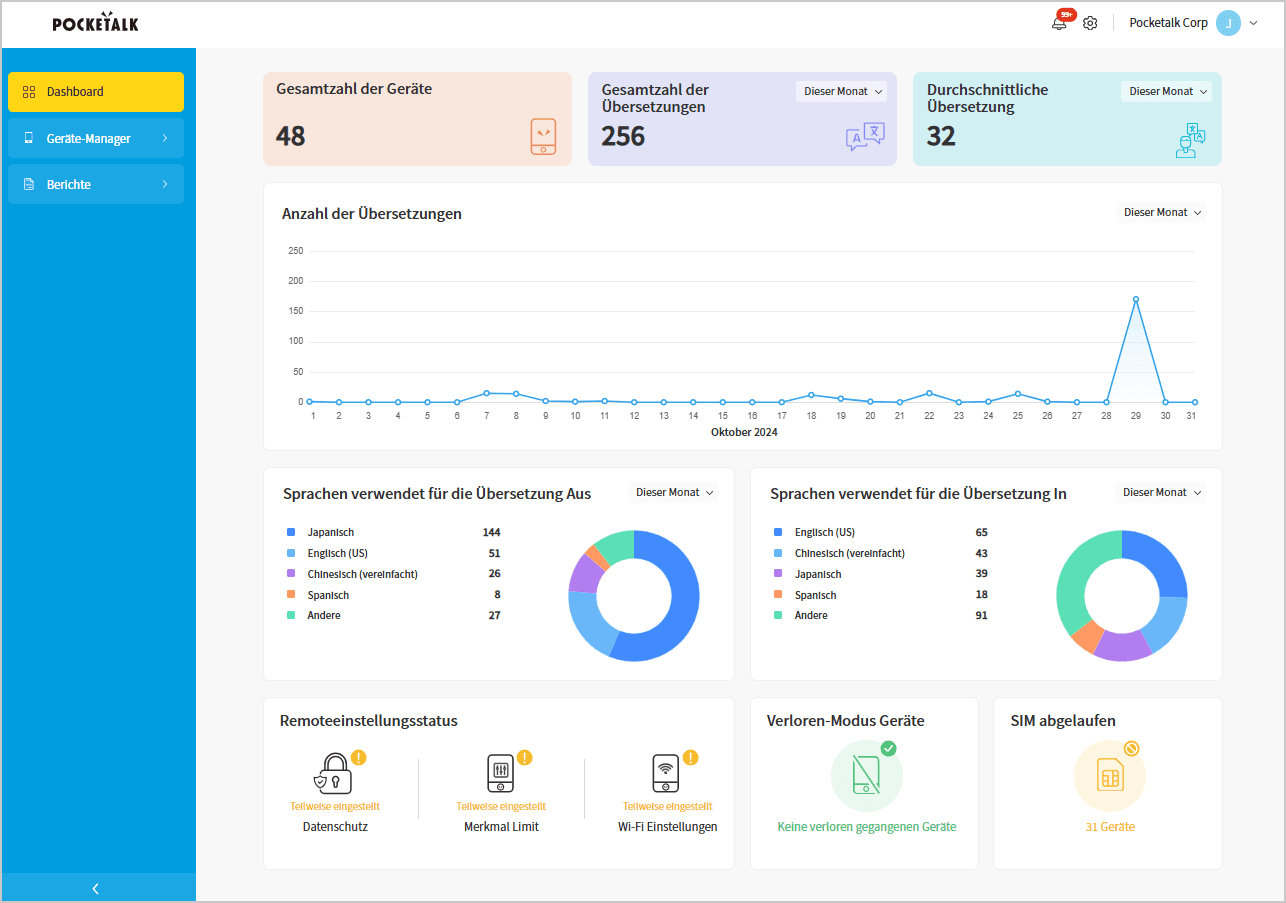Click the Merkmal Limit device icon
Screen dimensions: 1286x903
tap(500, 774)
